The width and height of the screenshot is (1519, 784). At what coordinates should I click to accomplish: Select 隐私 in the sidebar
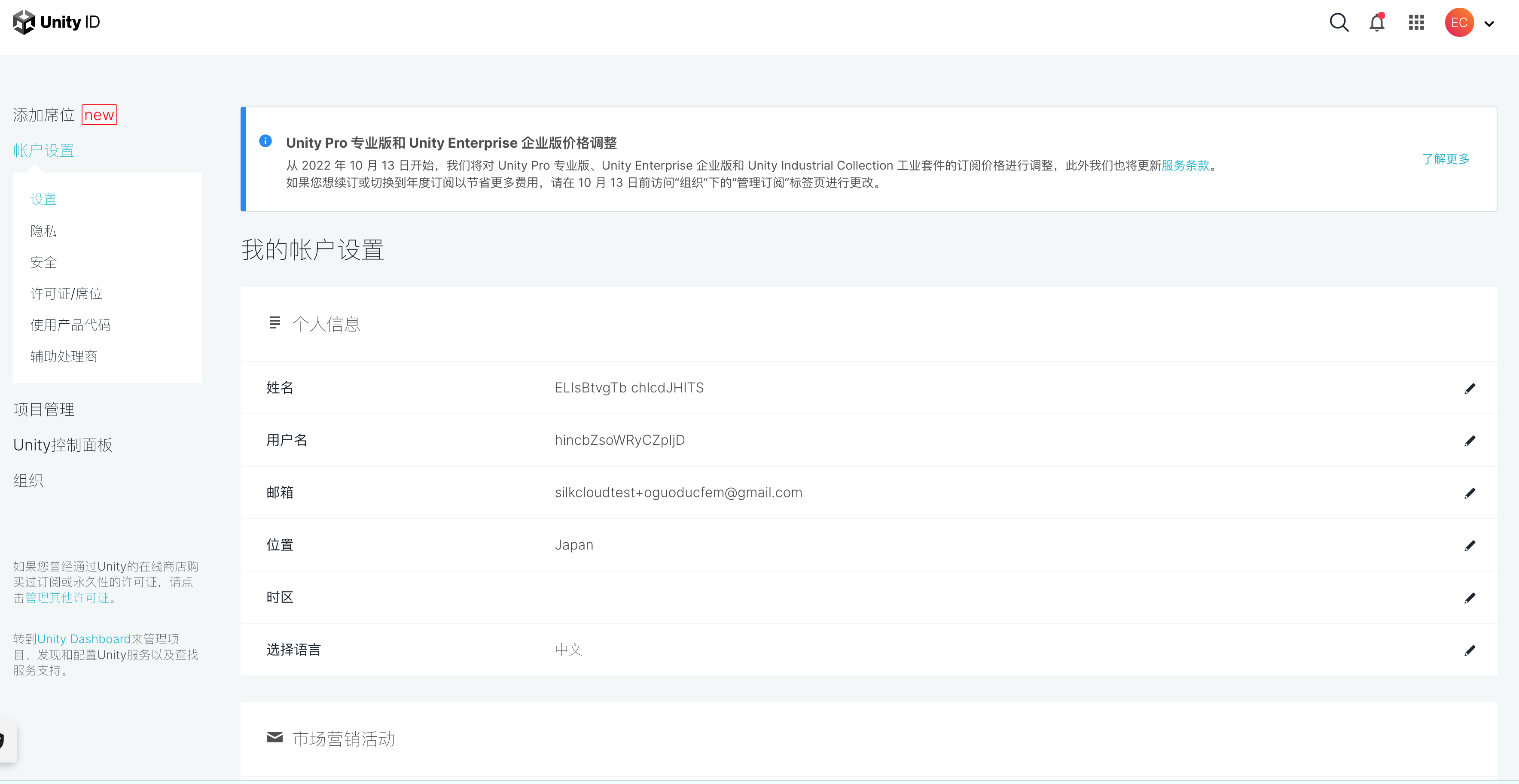pyautogui.click(x=43, y=231)
